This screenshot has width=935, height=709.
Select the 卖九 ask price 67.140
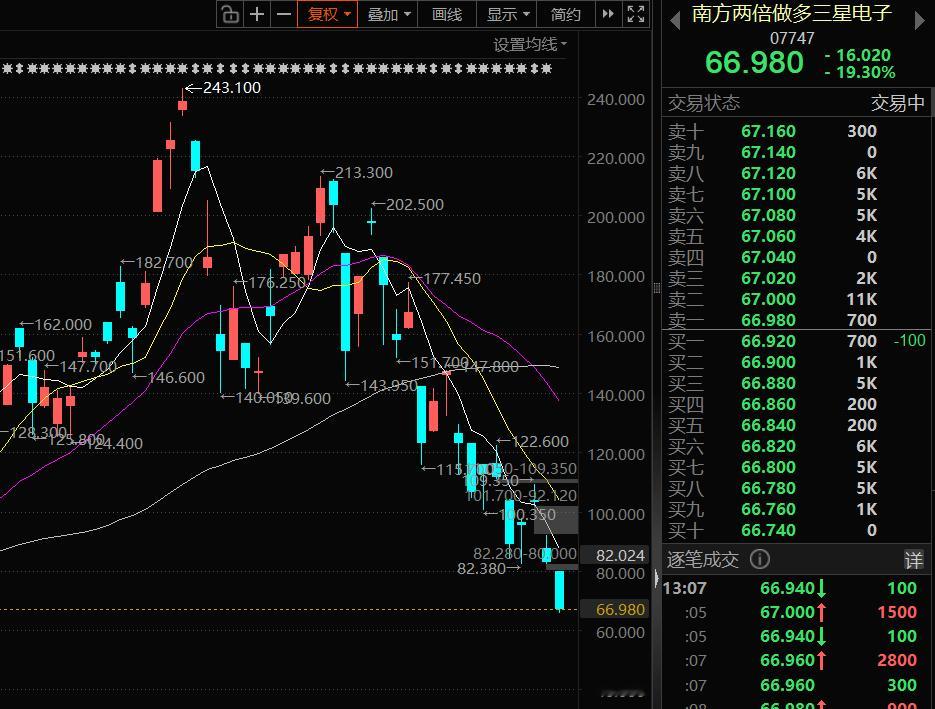[x=768, y=152]
